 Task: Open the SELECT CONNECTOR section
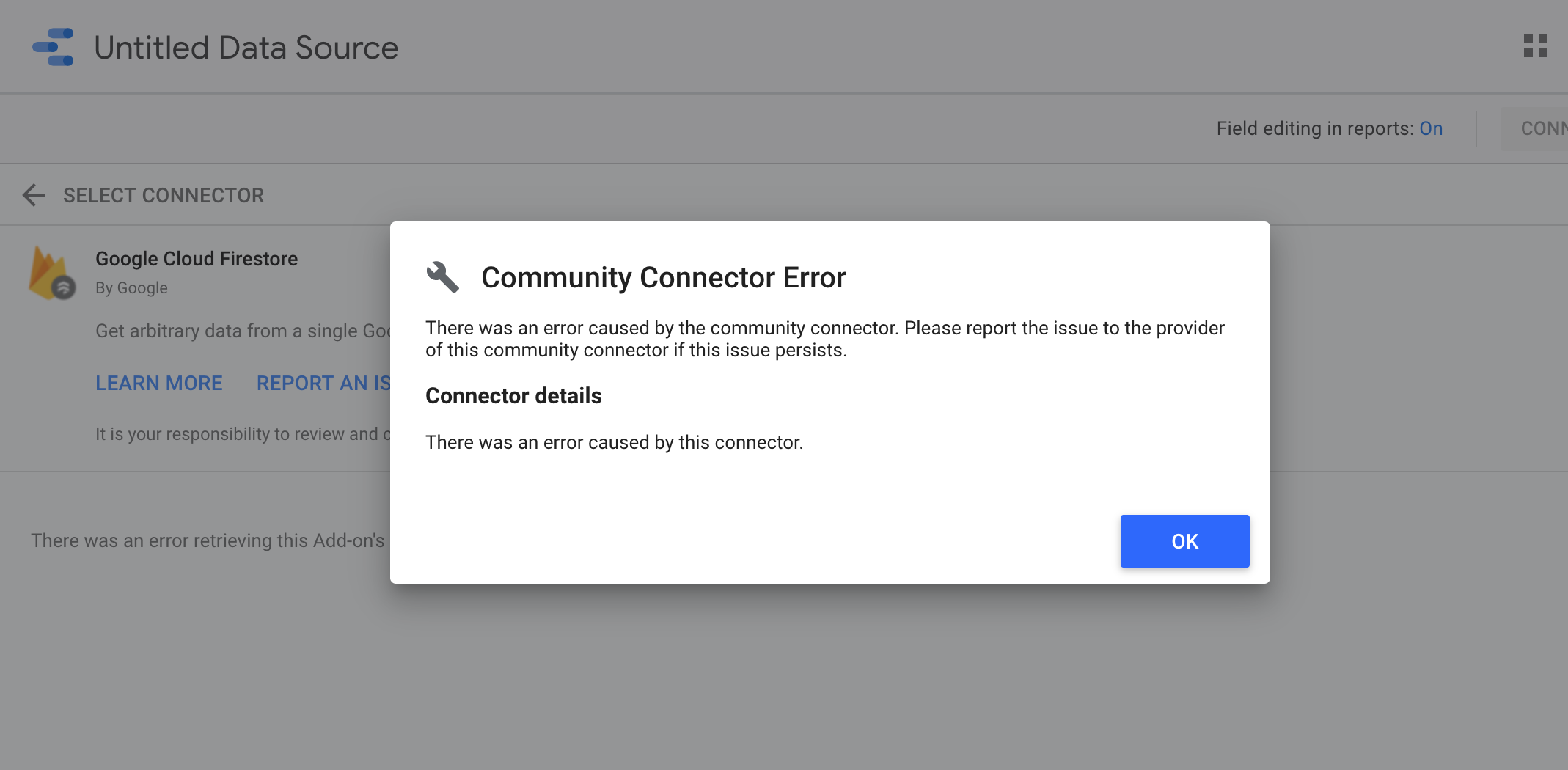163,195
